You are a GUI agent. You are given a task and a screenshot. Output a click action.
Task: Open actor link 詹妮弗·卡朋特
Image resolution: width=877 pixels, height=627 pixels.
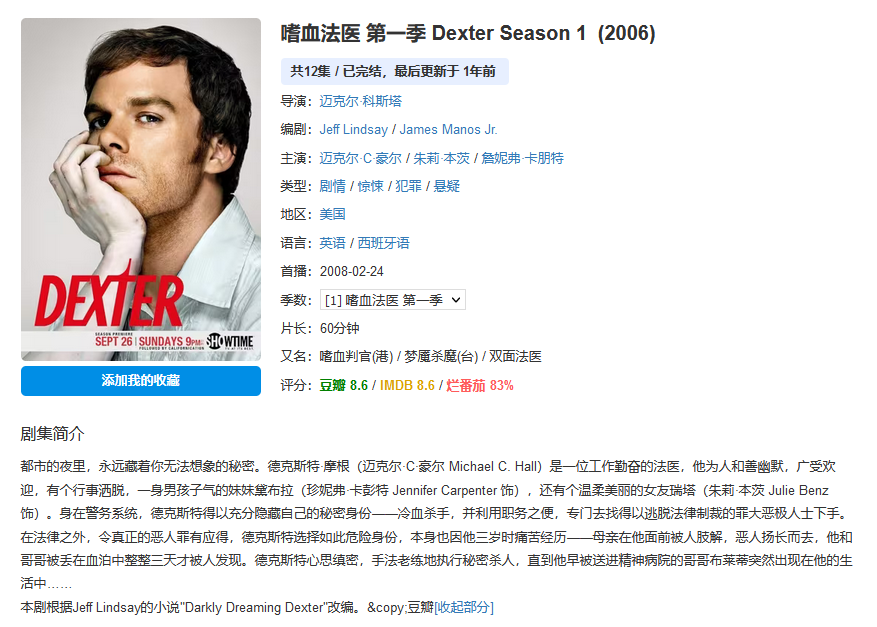[x=522, y=158]
